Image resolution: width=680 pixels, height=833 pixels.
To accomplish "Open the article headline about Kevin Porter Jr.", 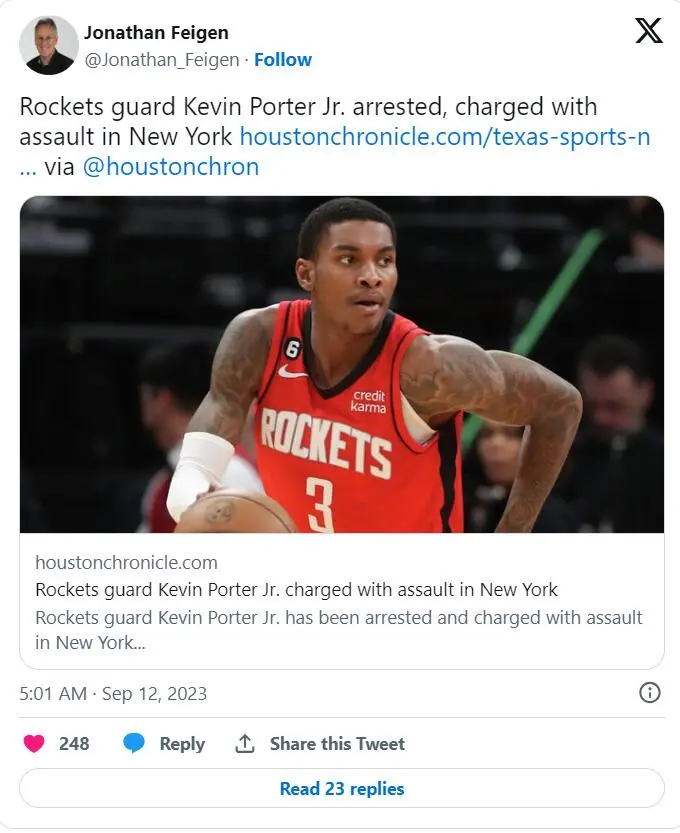I will [296, 590].
